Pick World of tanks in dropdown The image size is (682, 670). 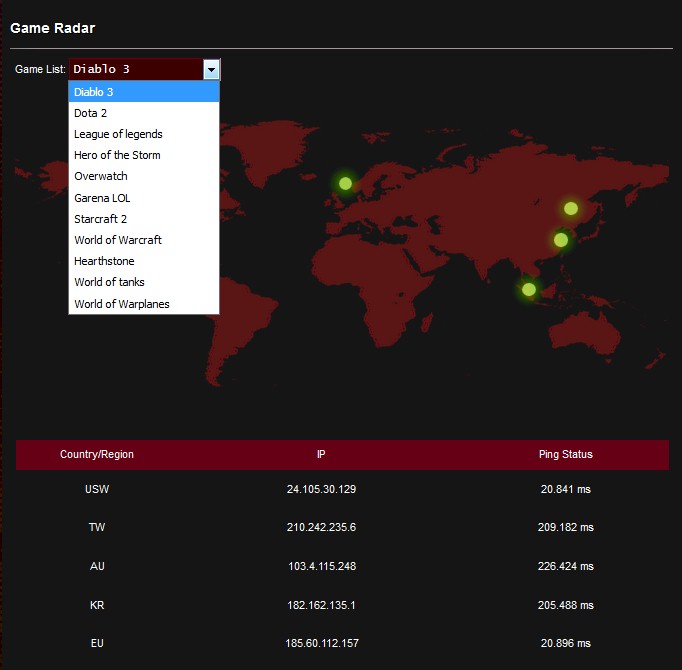[144, 282]
